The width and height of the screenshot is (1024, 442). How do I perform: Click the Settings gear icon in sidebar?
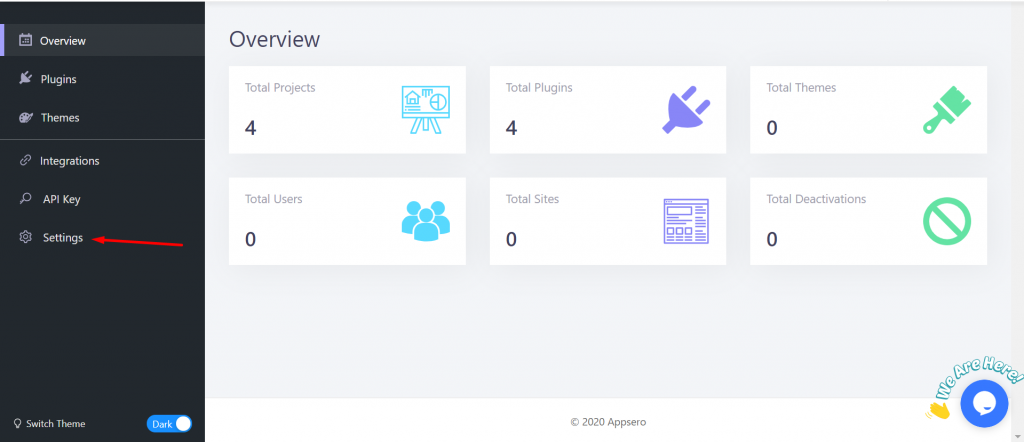pyautogui.click(x=25, y=237)
